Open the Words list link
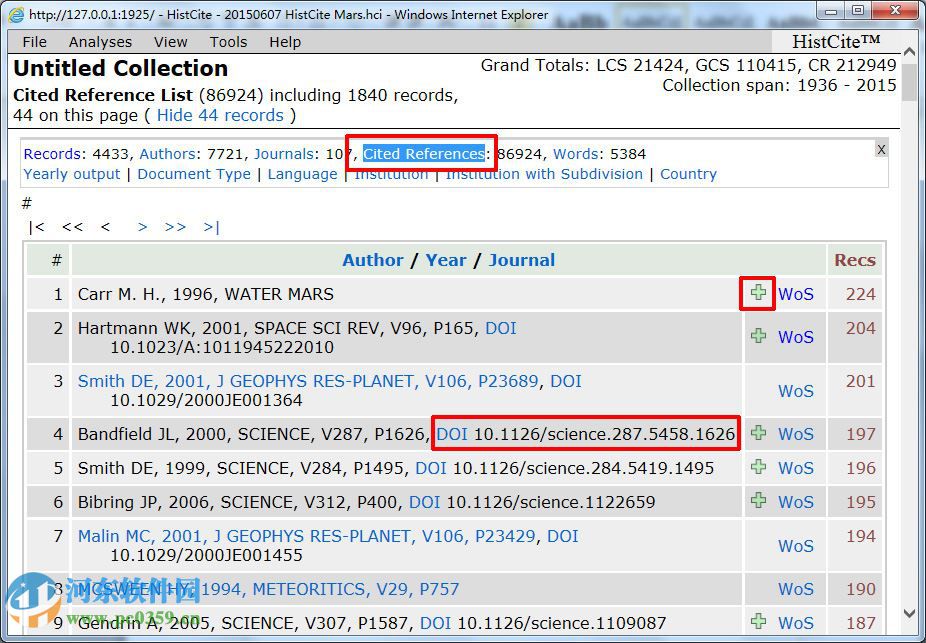926x643 pixels. click(x=577, y=154)
